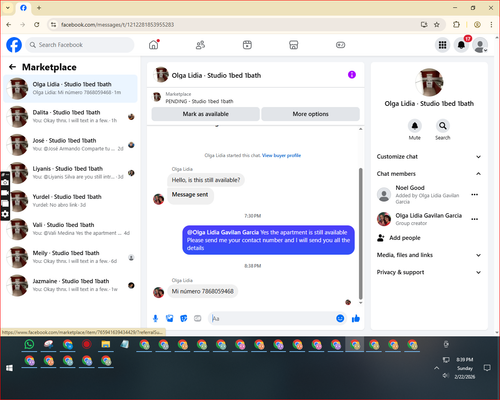Screen dimensions: 500x400
Task: Click the large listing photo in info panel
Action: click(x=429, y=82)
